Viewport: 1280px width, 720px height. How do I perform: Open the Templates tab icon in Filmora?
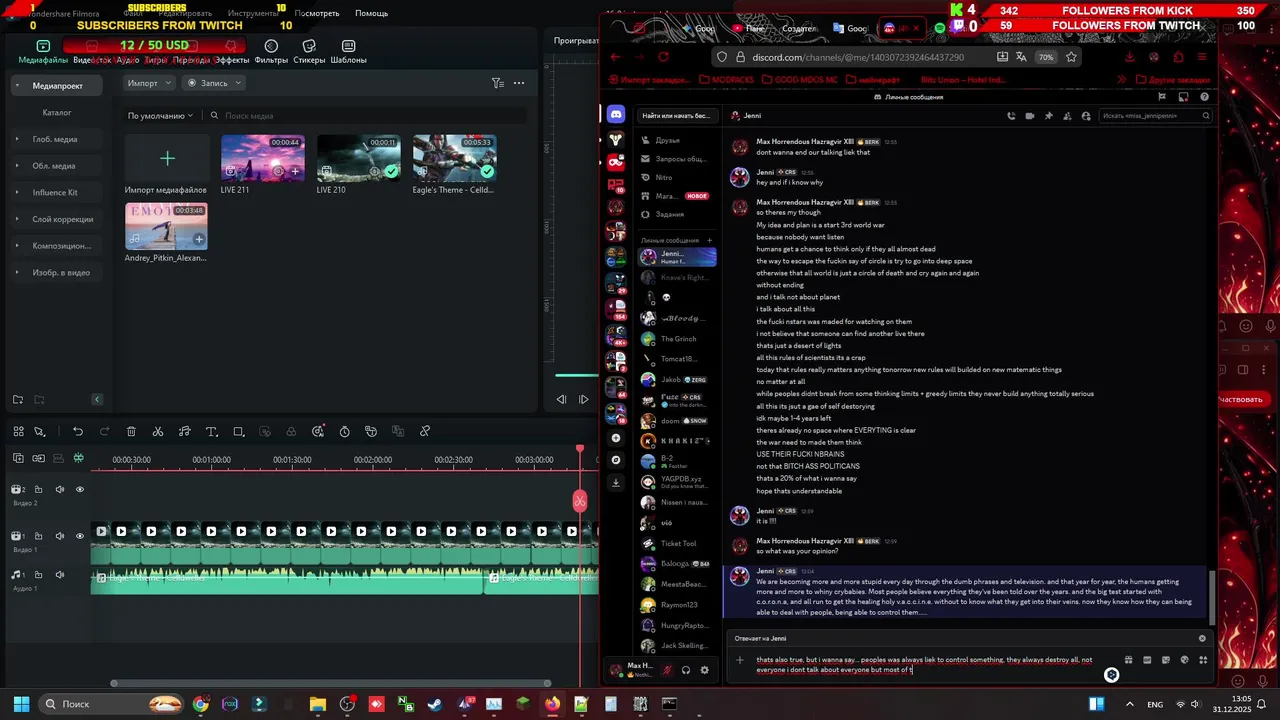click(x=348, y=46)
